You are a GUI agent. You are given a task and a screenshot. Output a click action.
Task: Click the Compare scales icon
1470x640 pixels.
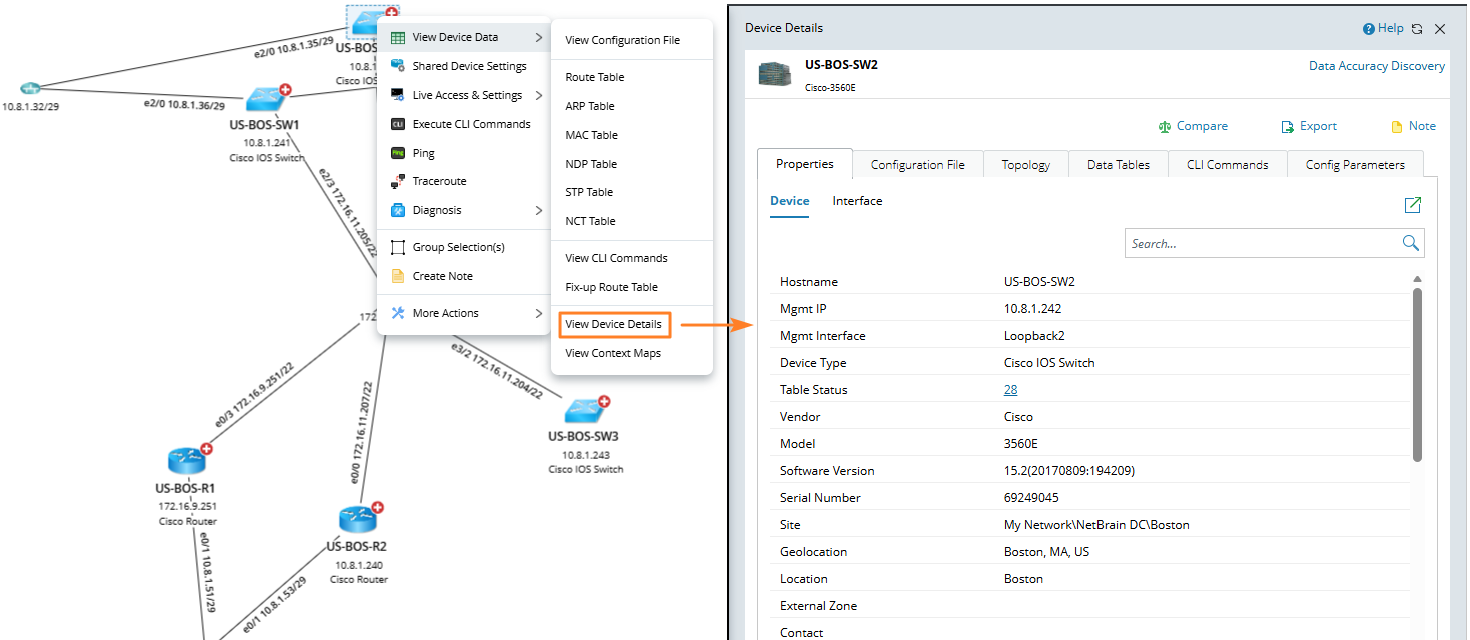point(1164,127)
